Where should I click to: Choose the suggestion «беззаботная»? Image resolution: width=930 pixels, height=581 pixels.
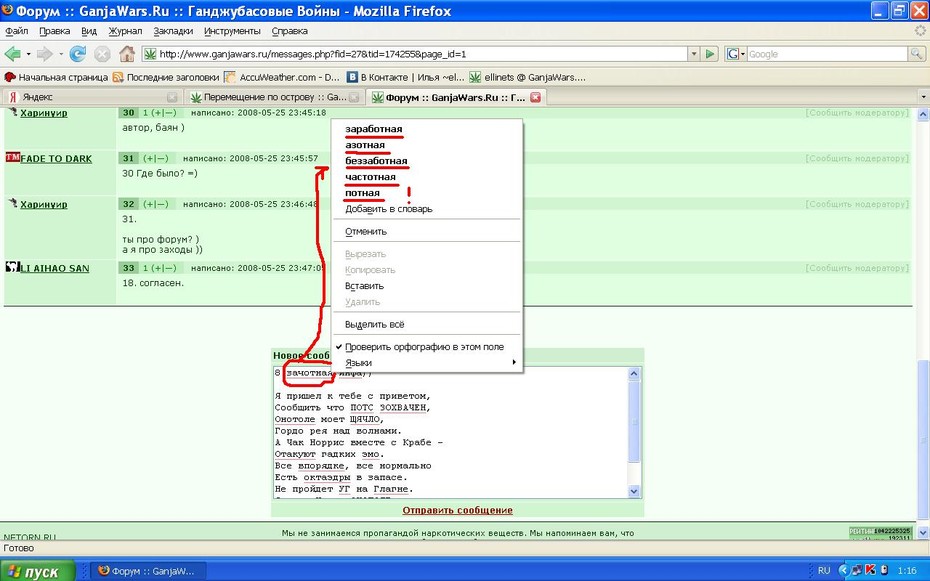(x=376, y=161)
